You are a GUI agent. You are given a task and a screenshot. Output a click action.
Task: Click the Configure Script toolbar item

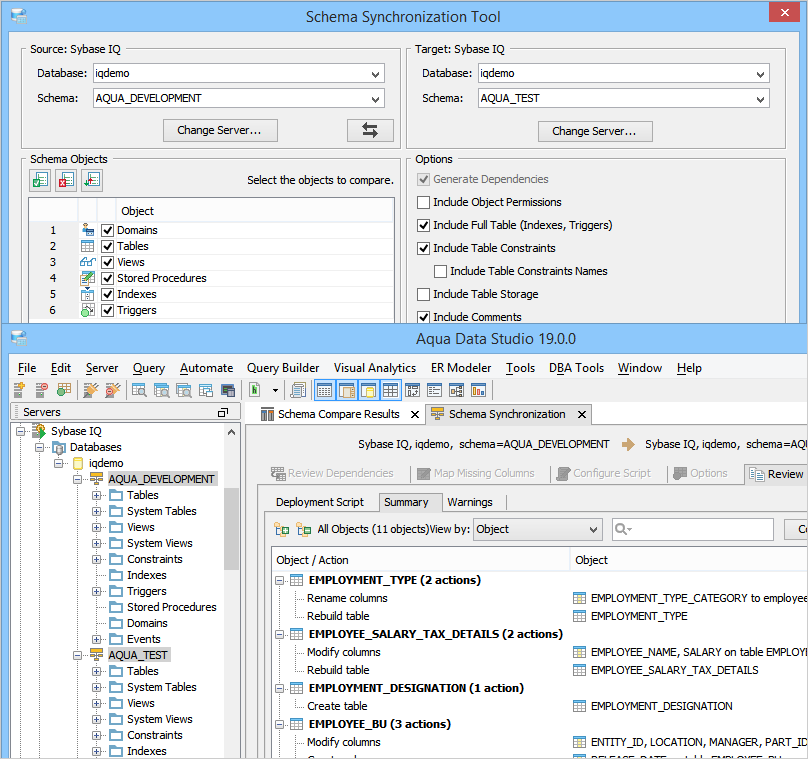pyautogui.click(x=603, y=473)
